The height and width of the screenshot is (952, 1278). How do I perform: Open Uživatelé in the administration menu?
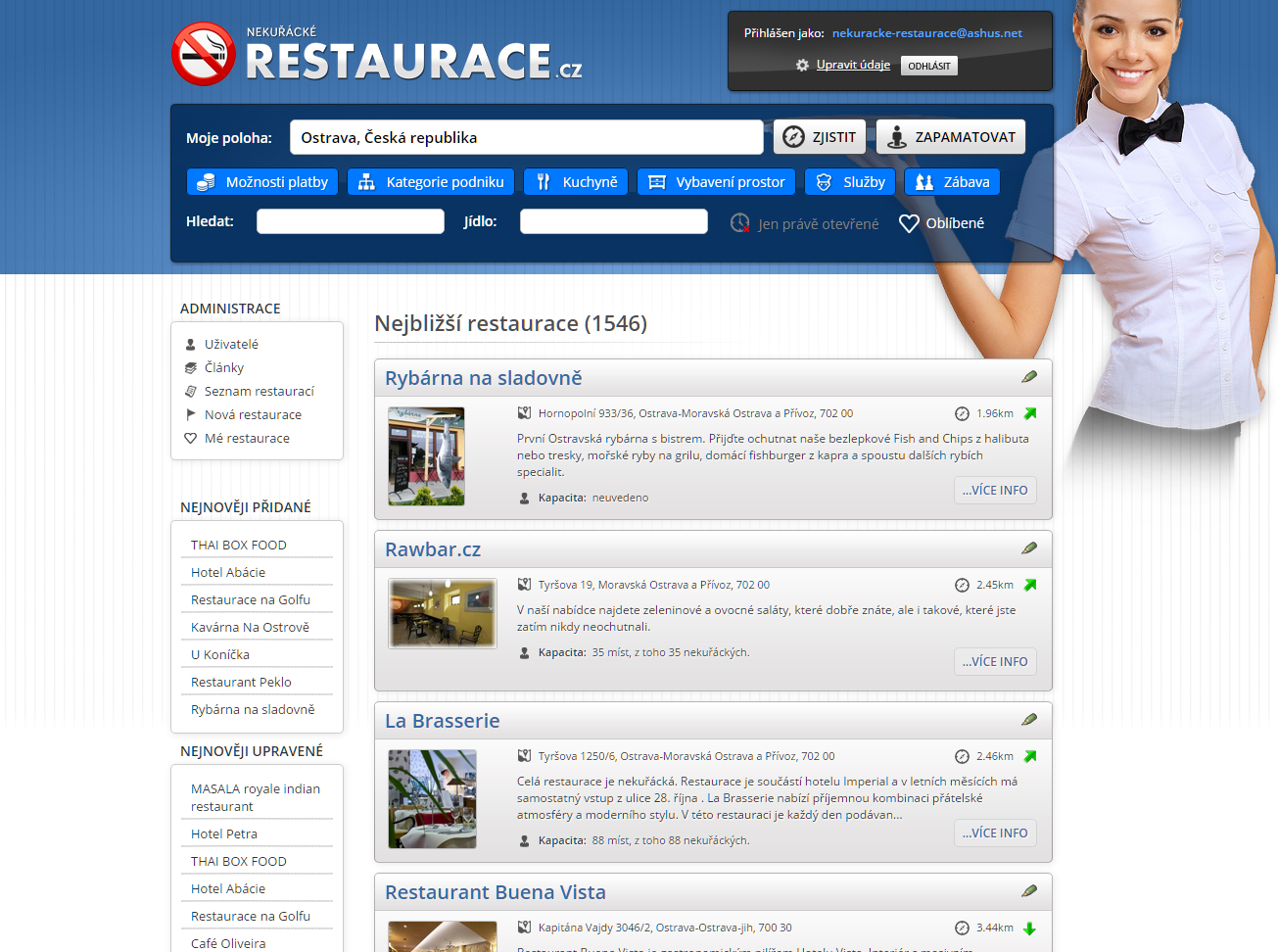click(x=231, y=345)
